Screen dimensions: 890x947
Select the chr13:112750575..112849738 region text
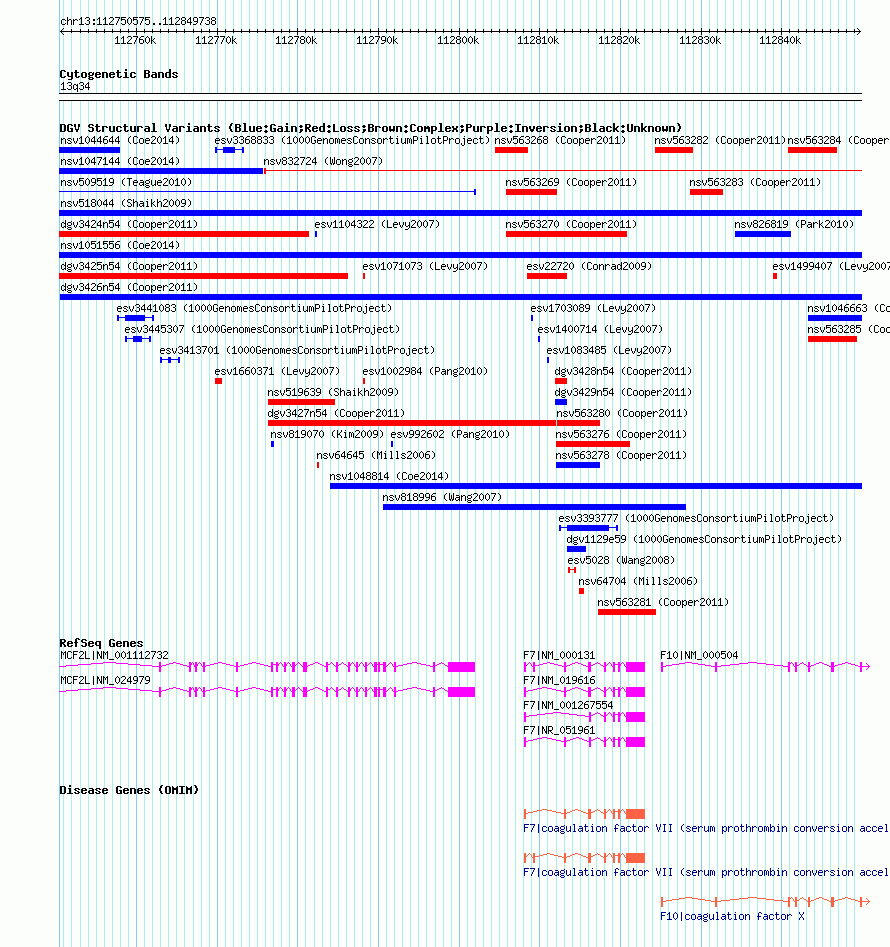click(138, 21)
